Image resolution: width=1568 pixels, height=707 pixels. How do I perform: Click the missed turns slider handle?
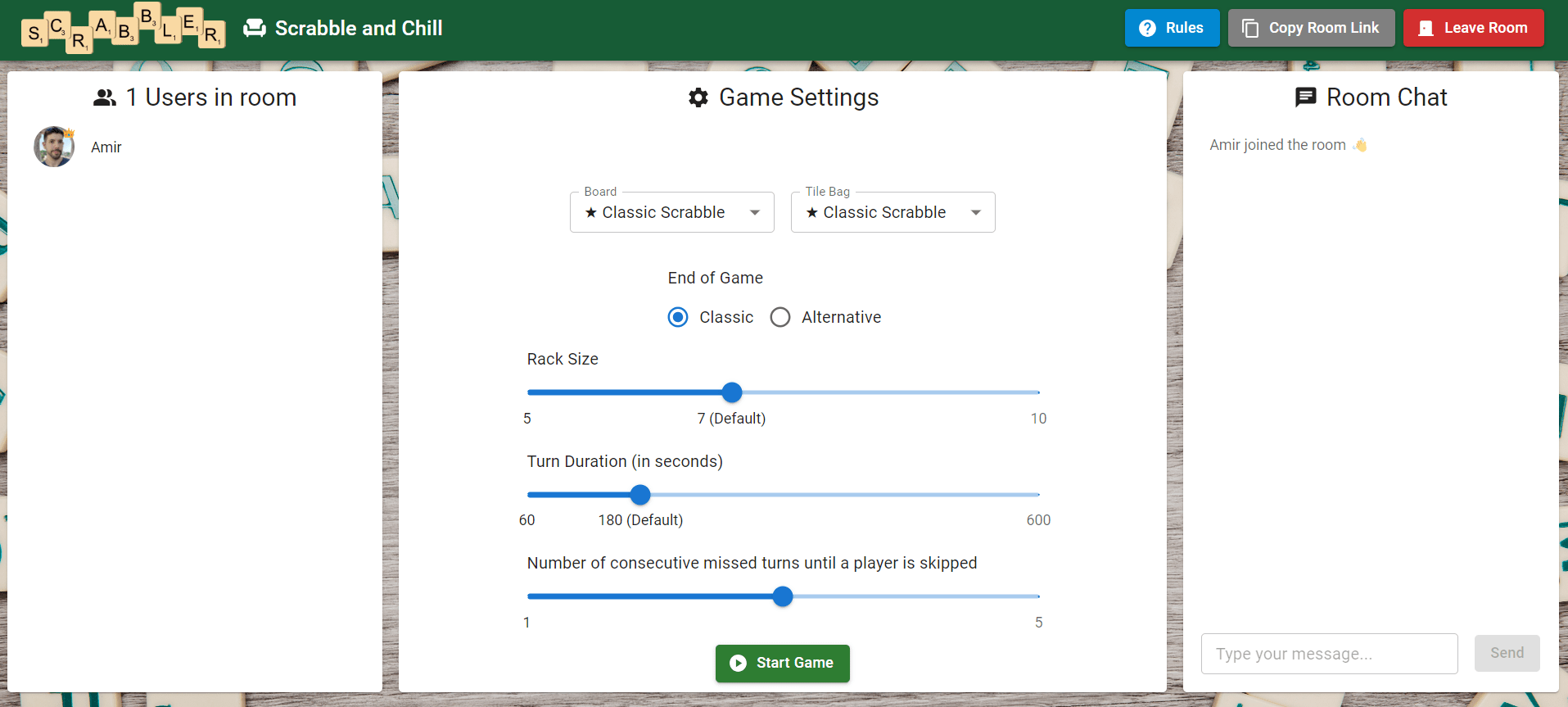point(783,596)
